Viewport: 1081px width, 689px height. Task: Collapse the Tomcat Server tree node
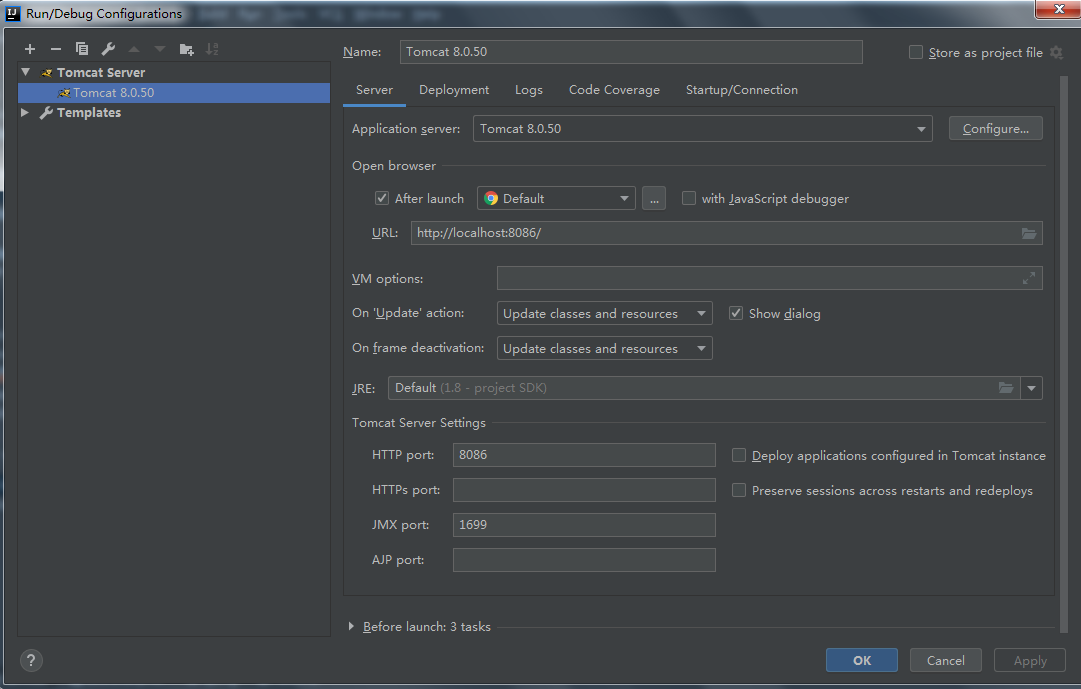click(26, 72)
